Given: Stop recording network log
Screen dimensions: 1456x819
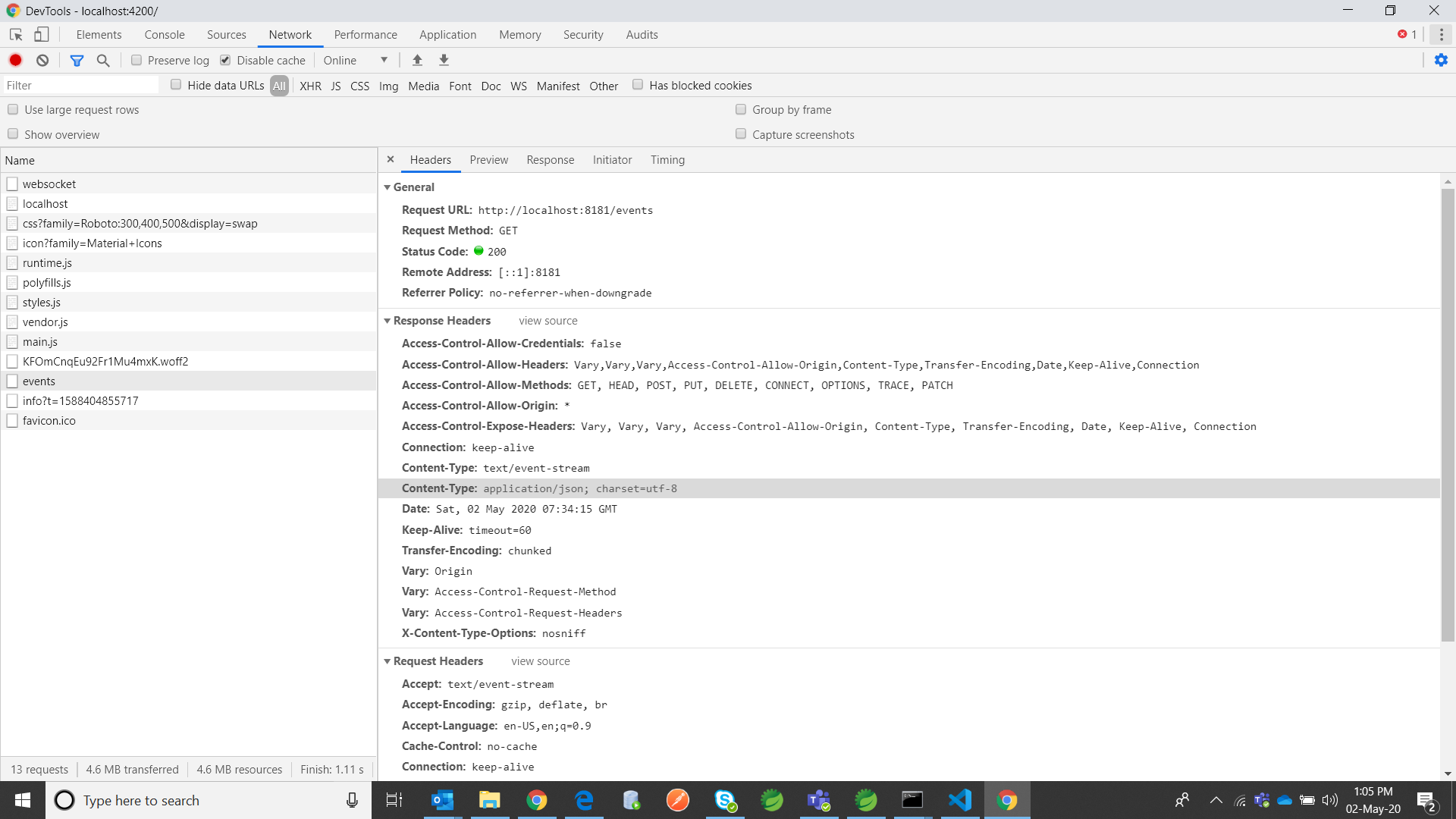Looking at the screenshot, I should pyautogui.click(x=15, y=60).
